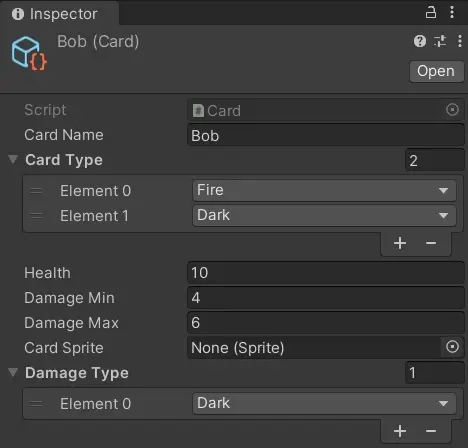Click the drag handle of Card Type Element 1
The image size is (468, 448).
pyautogui.click(x=36, y=216)
